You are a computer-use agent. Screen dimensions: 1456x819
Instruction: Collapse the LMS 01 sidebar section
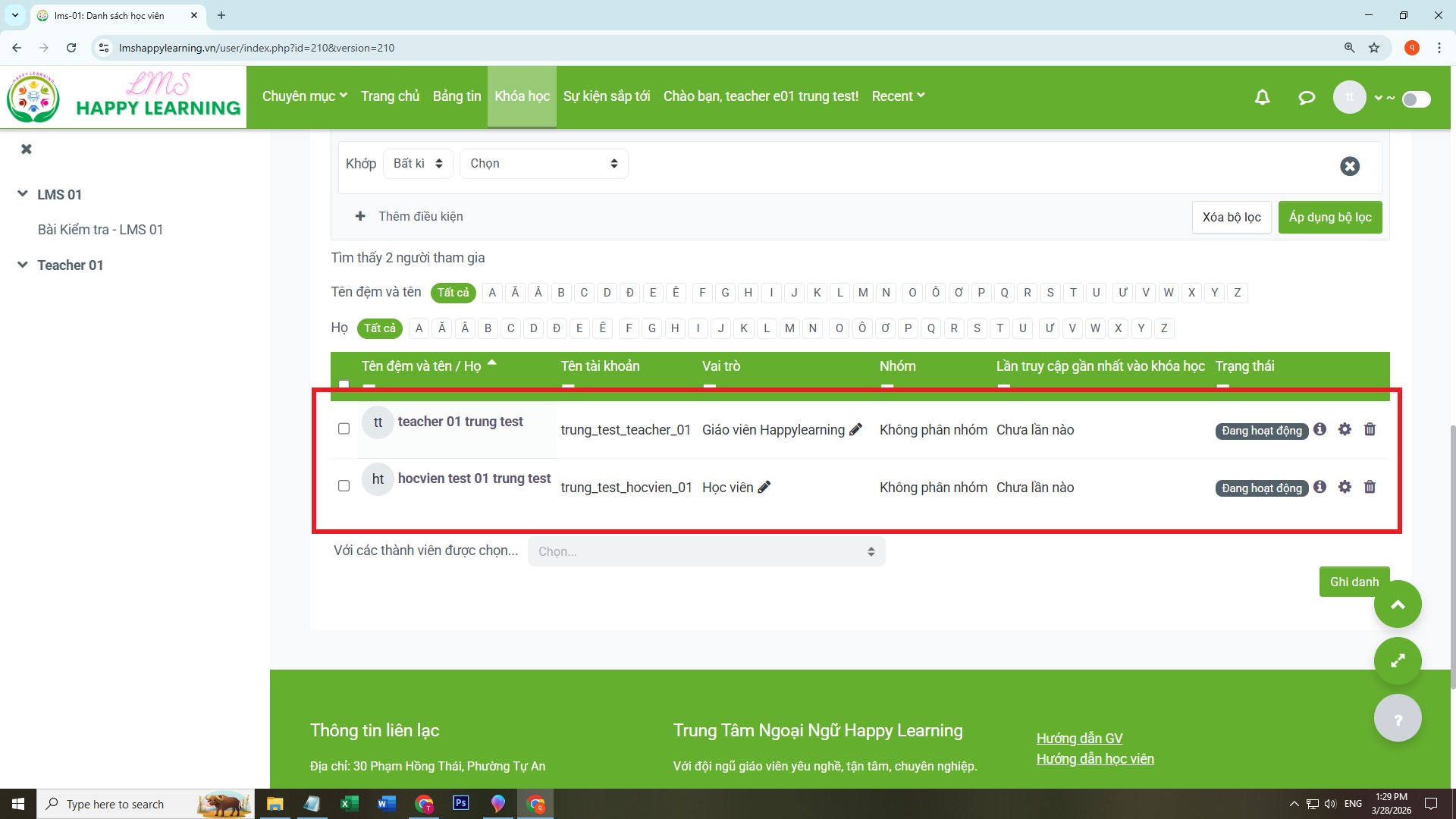tap(23, 194)
